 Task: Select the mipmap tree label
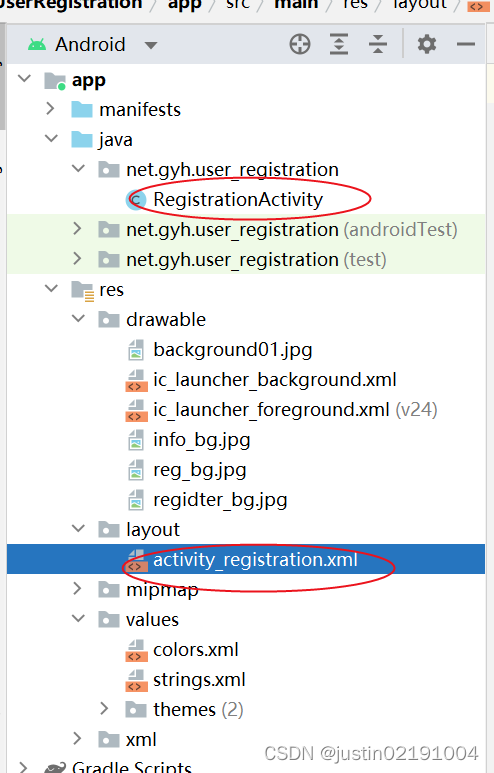[x=162, y=590]
